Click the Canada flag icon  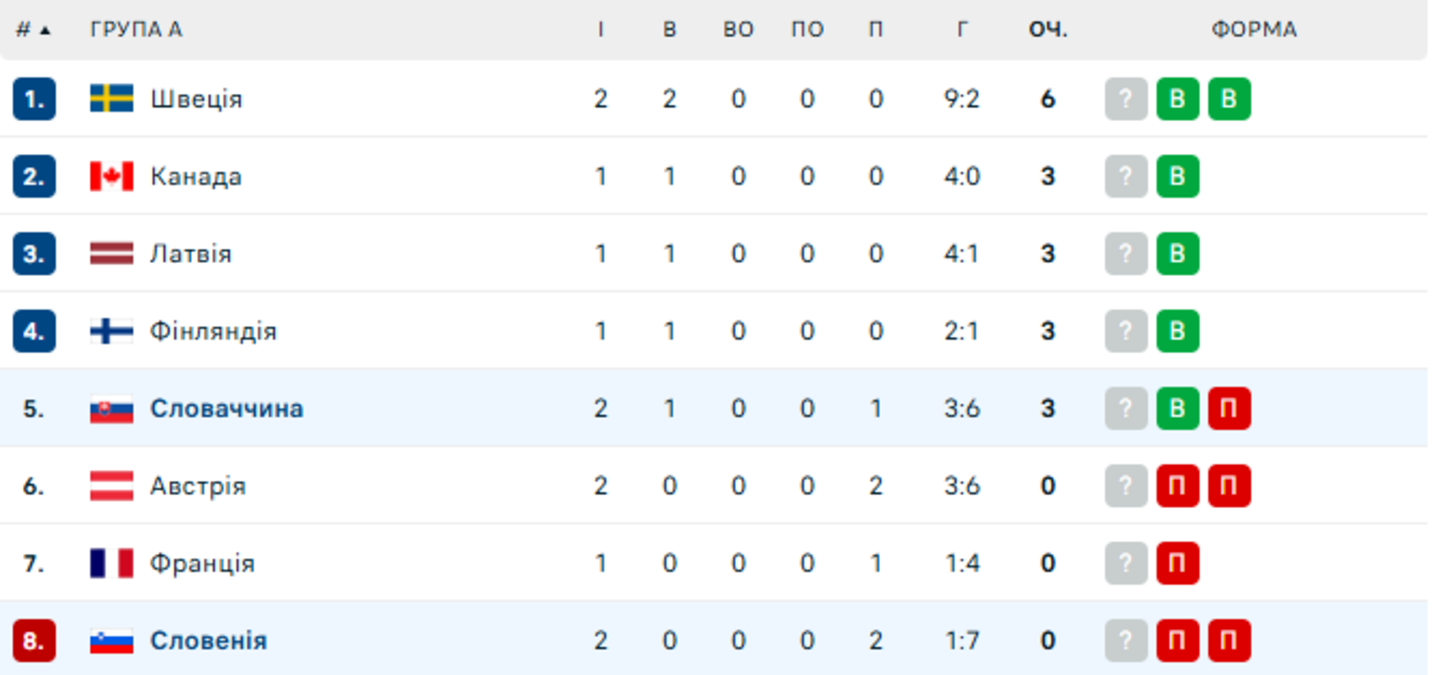tap(111, 176)
